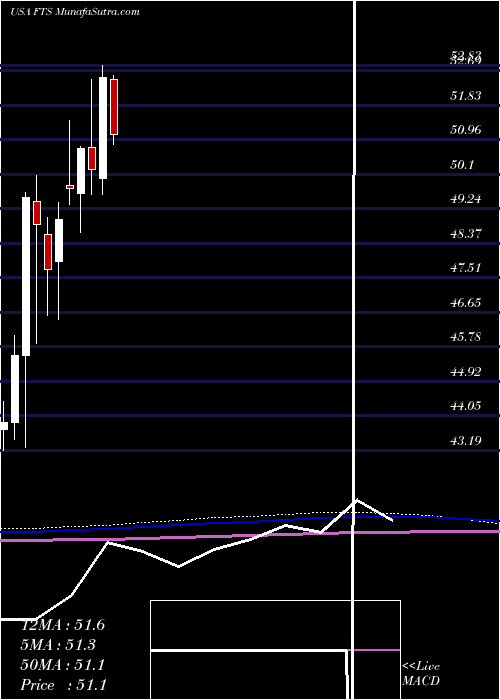Screen dimensions: 500x700
Task: Click the 44.05 price axis label
Action: [466, 405]
